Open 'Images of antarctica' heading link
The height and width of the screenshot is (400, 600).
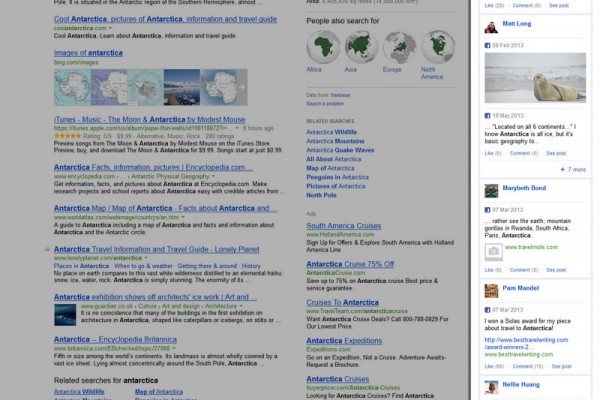pos(89,52)
